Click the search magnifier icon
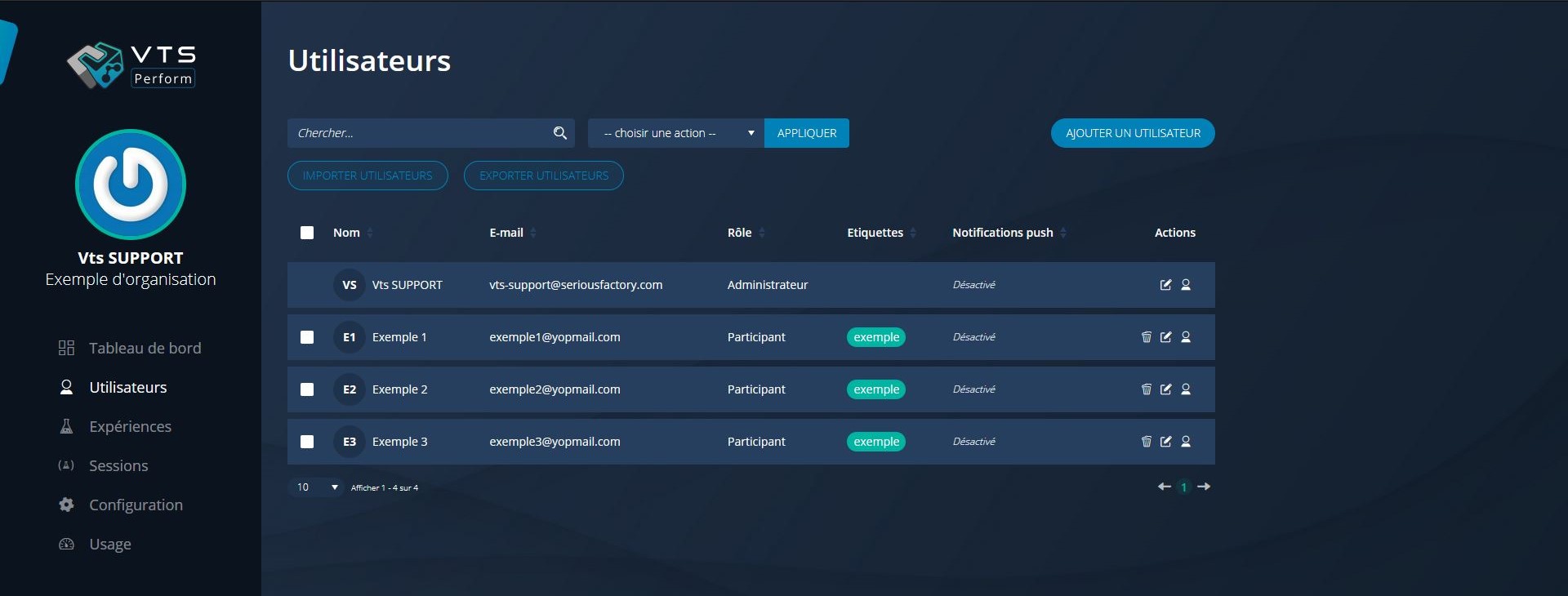Viewport: 1568px width, 596px height. 560,133
